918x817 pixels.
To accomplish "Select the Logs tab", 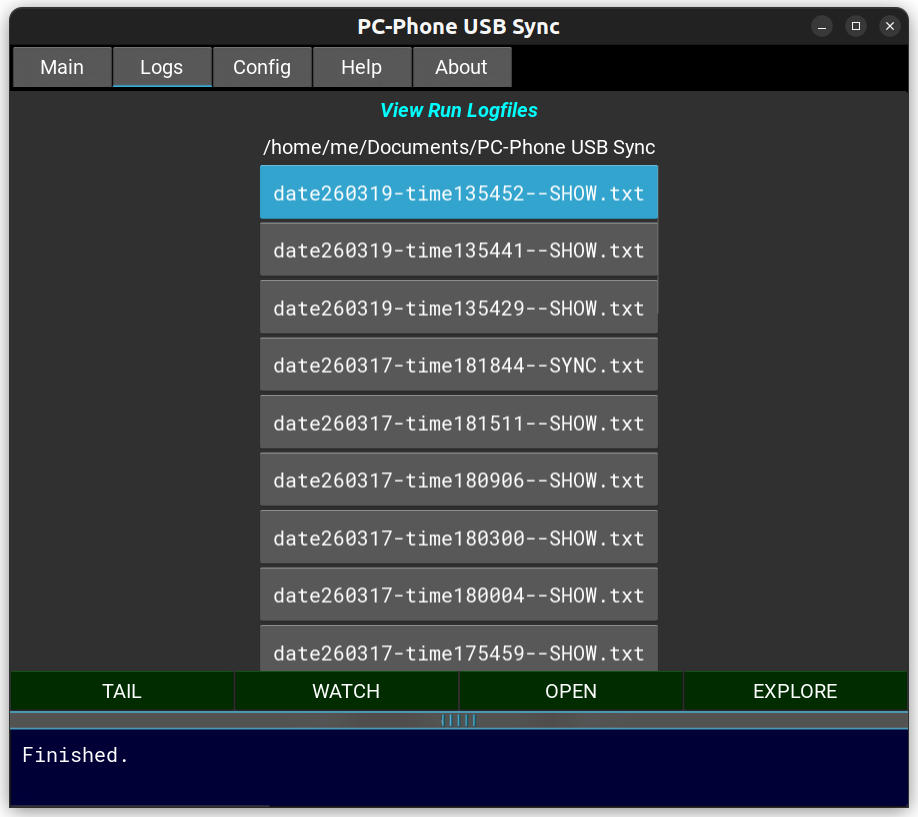I will click(x=162, y=68).
